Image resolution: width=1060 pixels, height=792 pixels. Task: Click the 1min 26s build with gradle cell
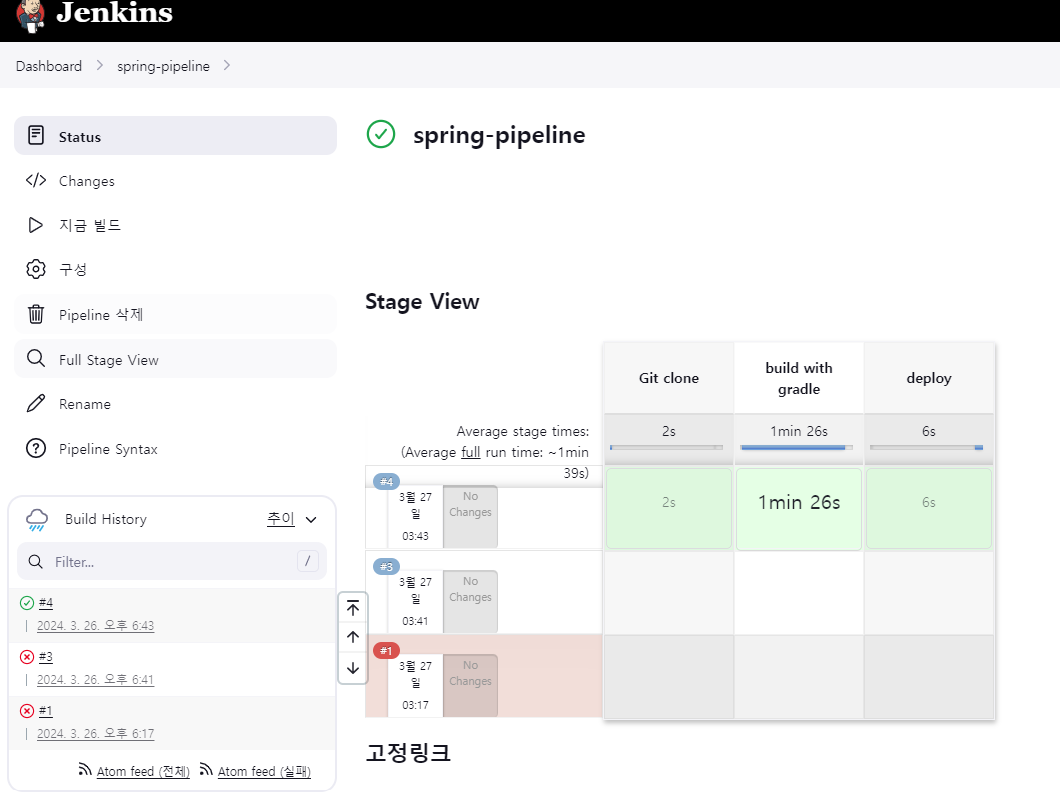coord(798,508)
